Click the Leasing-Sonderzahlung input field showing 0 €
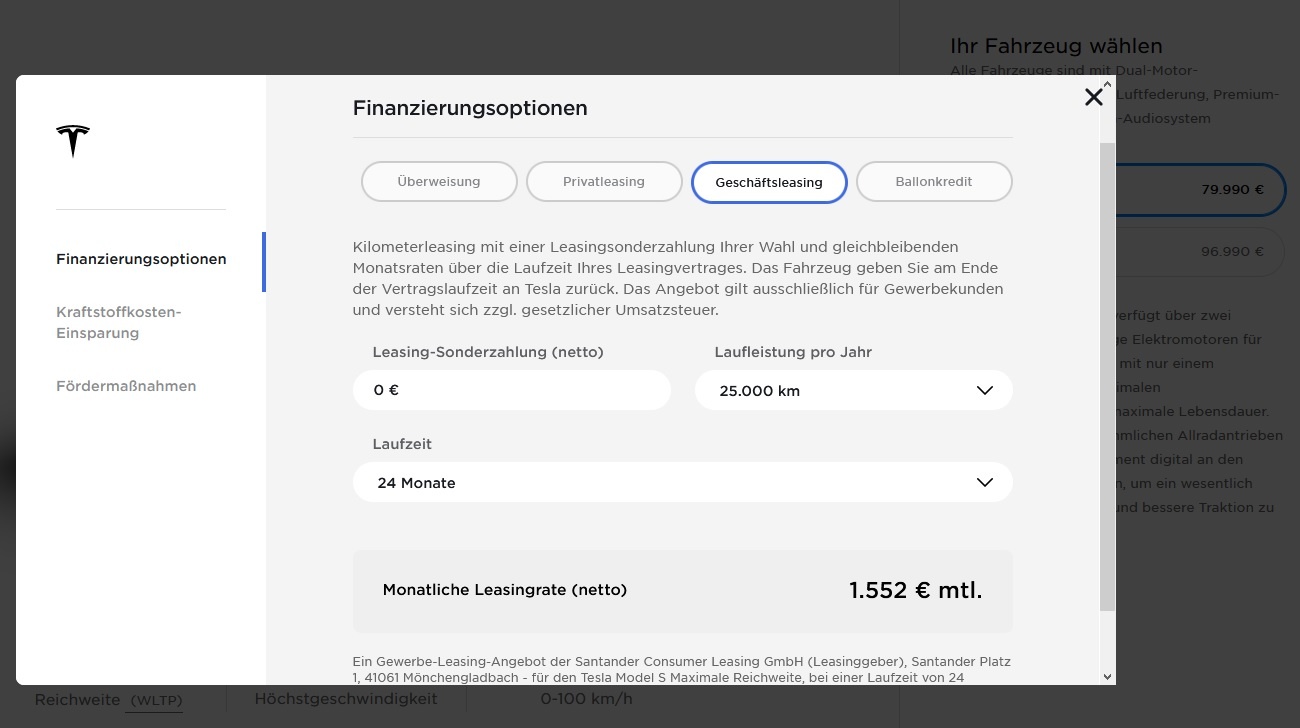Viewport: 1300px width, 728px height. click(512, 390)
